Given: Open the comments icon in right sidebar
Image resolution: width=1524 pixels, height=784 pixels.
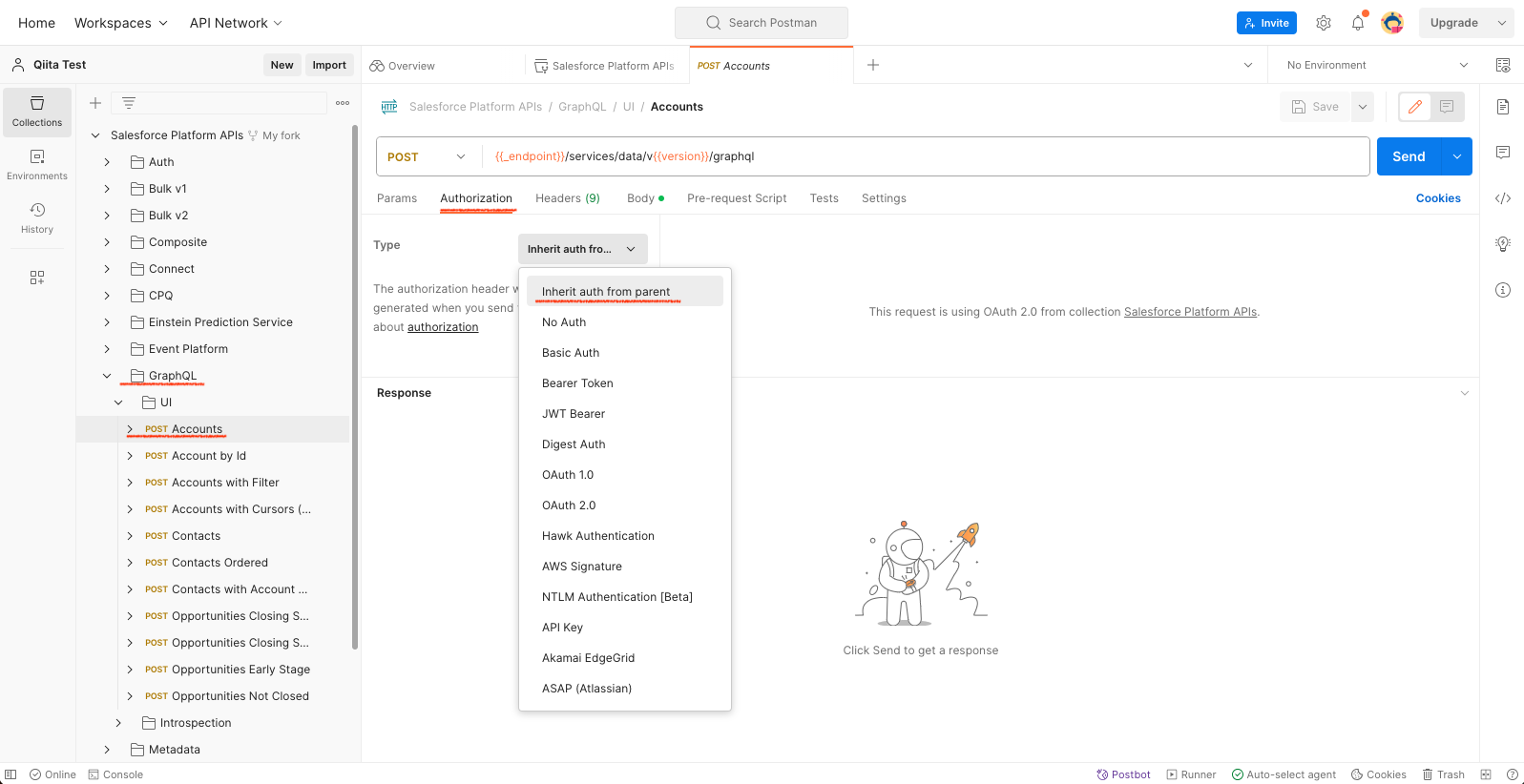Looking at the screenshot, I should tap(1503, 153).
